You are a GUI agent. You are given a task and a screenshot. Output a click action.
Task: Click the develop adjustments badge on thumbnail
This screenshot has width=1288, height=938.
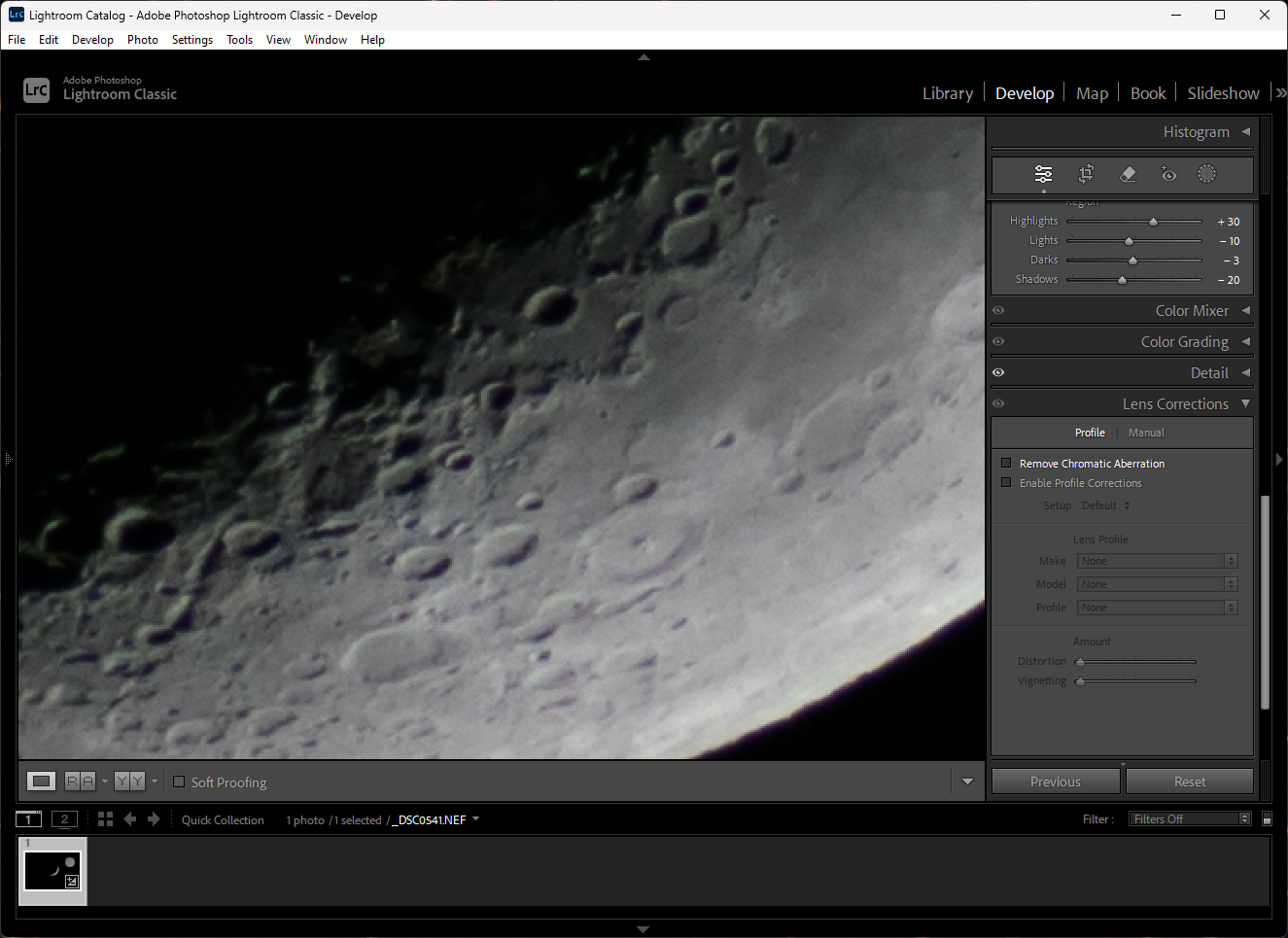(x=71, y=882)
